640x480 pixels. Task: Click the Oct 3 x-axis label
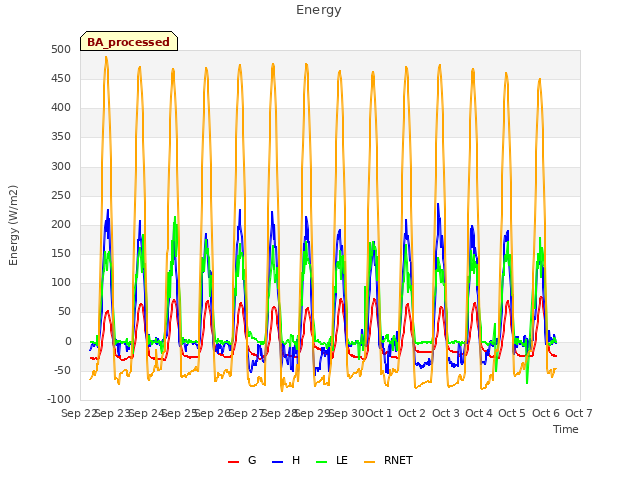click(446, 413)
